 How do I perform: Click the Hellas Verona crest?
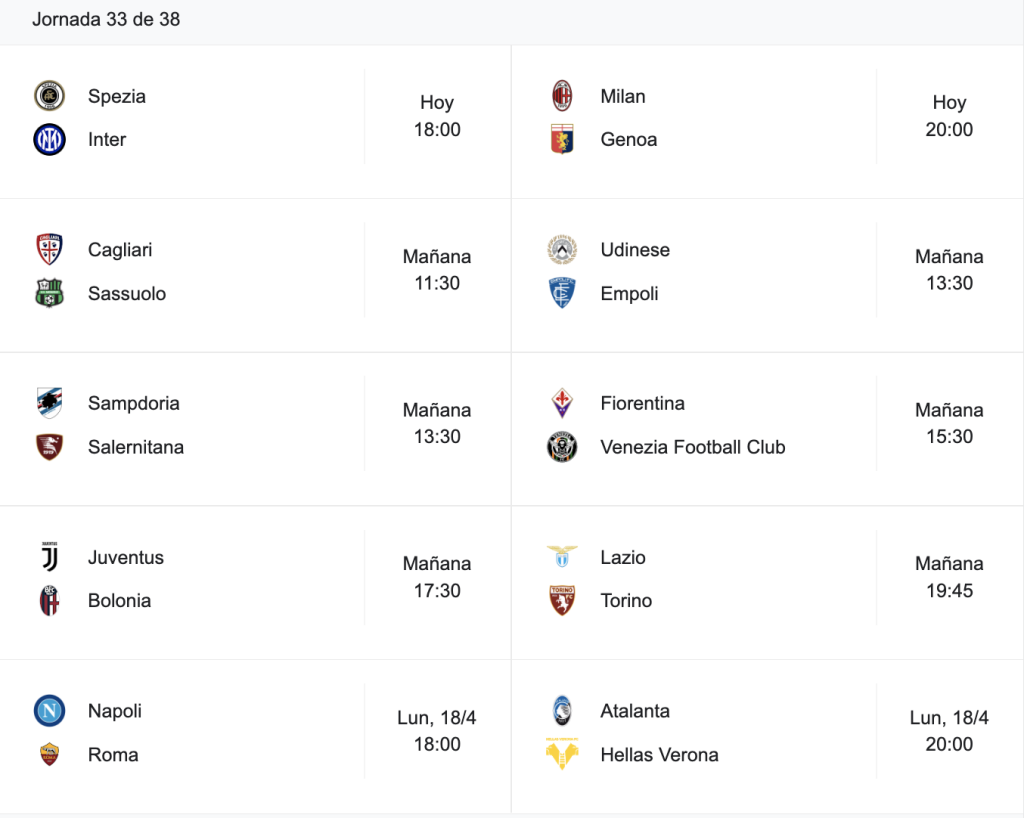[x=562, y=754]
